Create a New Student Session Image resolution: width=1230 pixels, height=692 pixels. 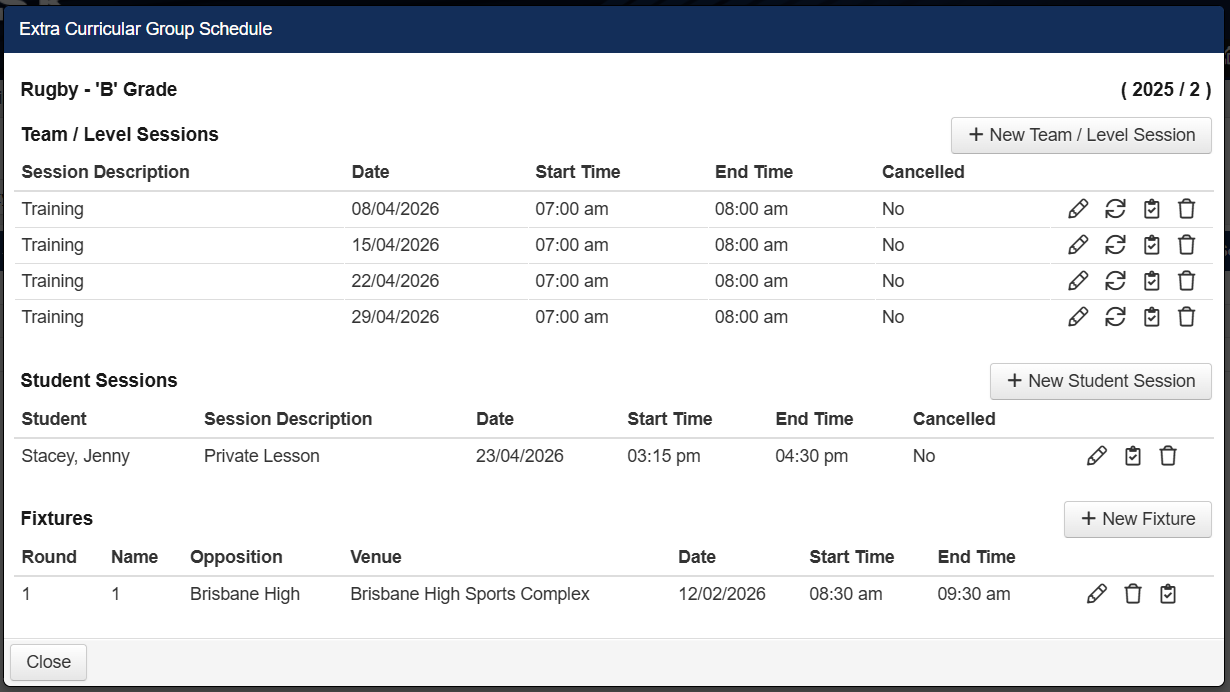pos(1100,381)
